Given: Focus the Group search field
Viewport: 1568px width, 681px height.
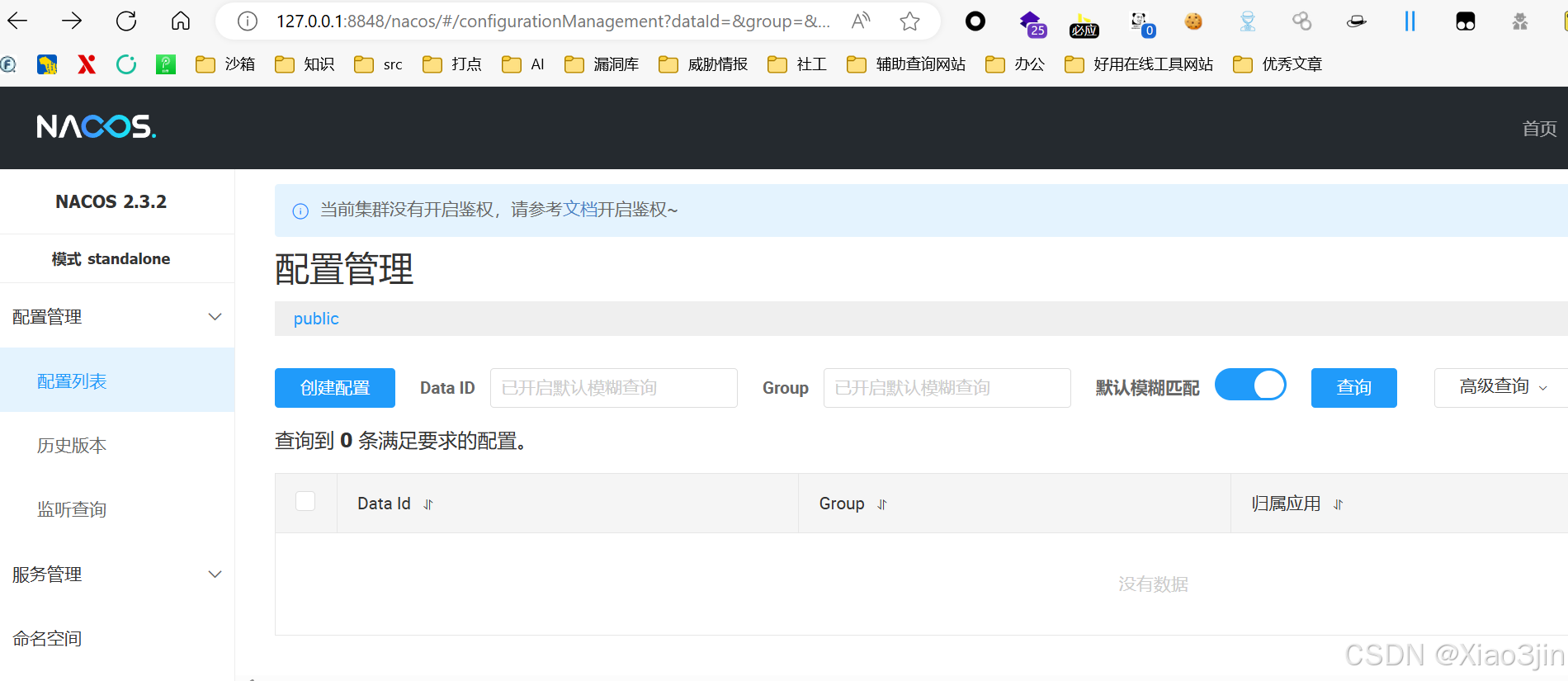Looking at the screenshot, I should [x=947, y=388].
